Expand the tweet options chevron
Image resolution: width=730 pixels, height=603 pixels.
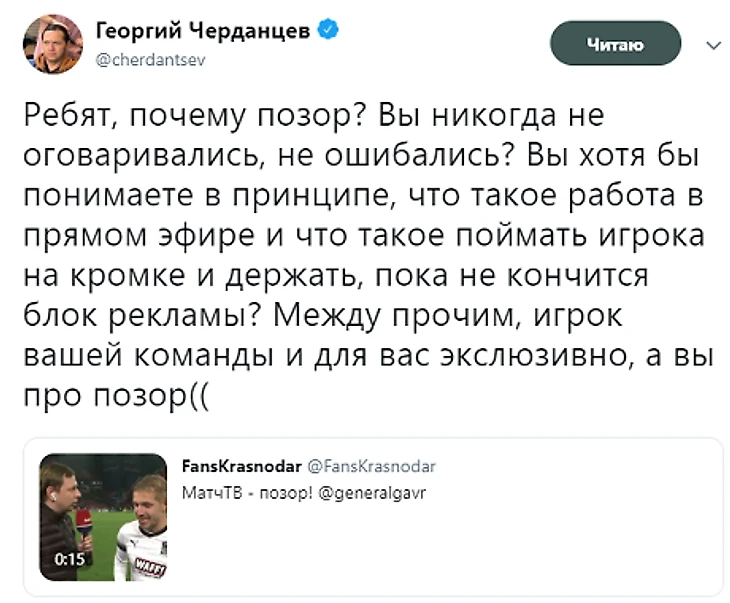point(713,45)
